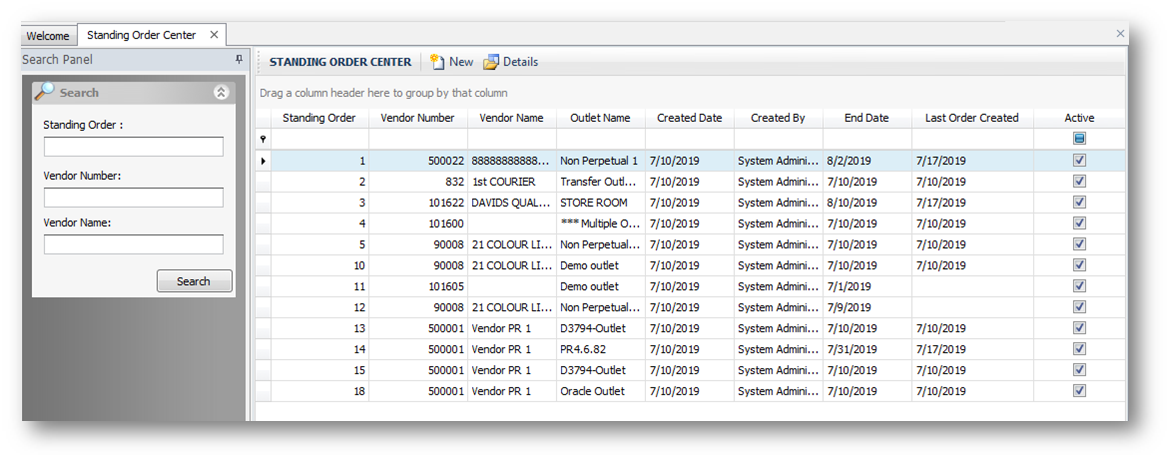Collapse the Search group chevron
The height and width of the screenshot is (455, 1171).
221,92
